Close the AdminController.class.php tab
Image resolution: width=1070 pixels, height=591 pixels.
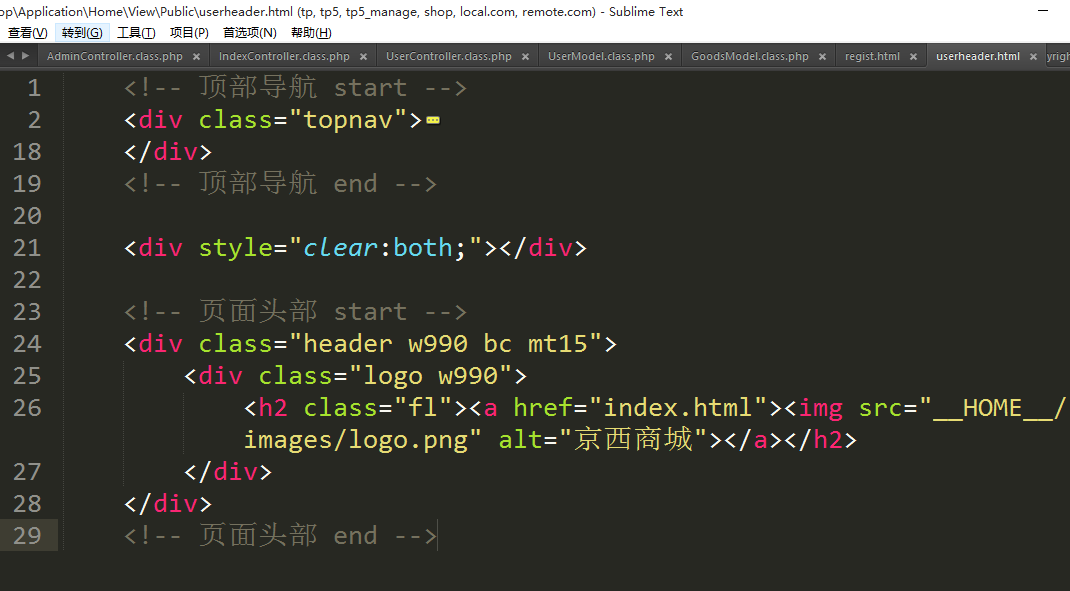click(197, 57)
